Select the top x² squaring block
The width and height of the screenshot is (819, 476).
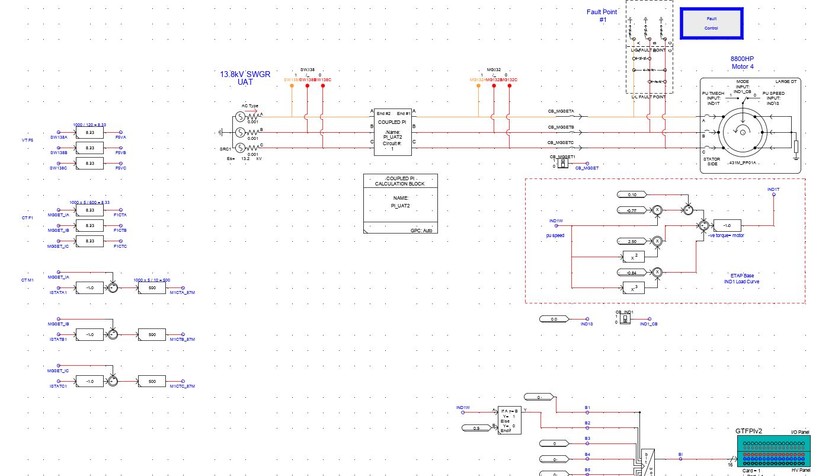pos(636,256)
